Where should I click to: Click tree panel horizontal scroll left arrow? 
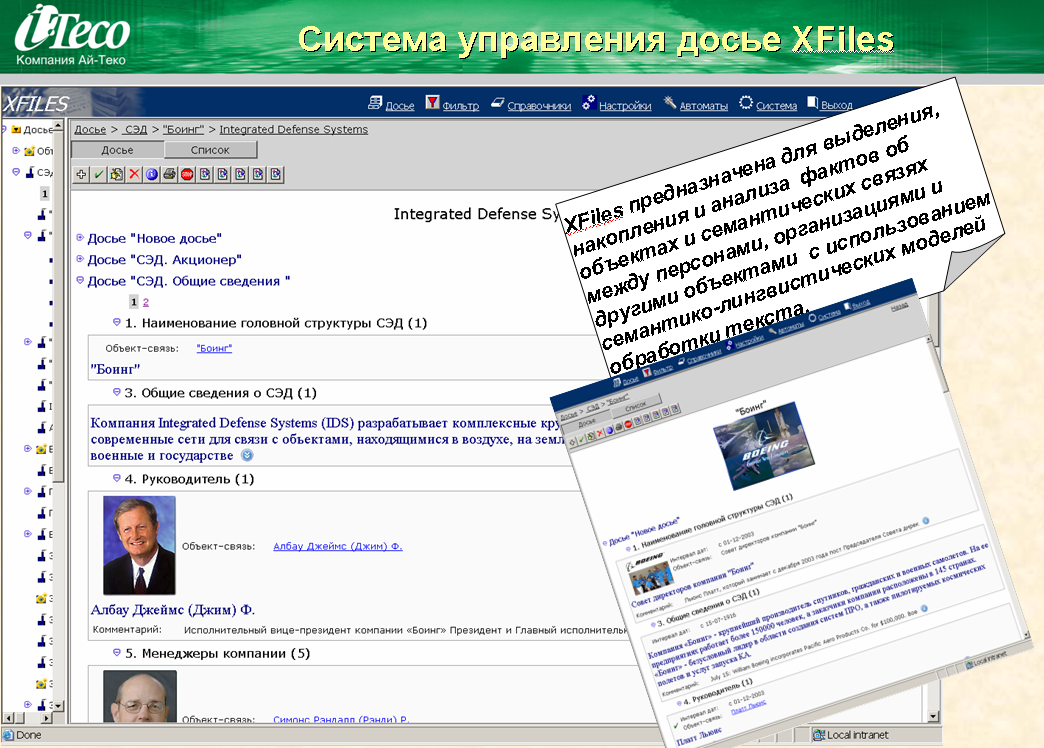coord(9,718)
